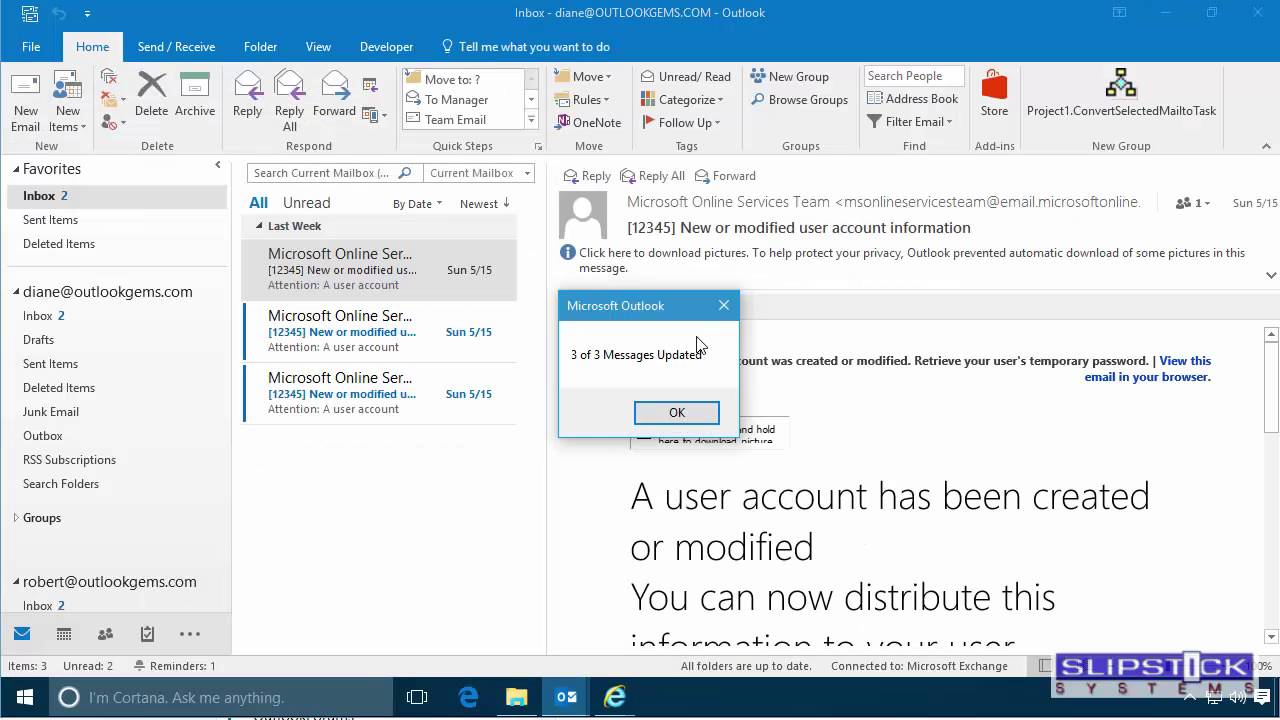
Task: Collapse the Last Week group
Action: [x=260, y=226]
